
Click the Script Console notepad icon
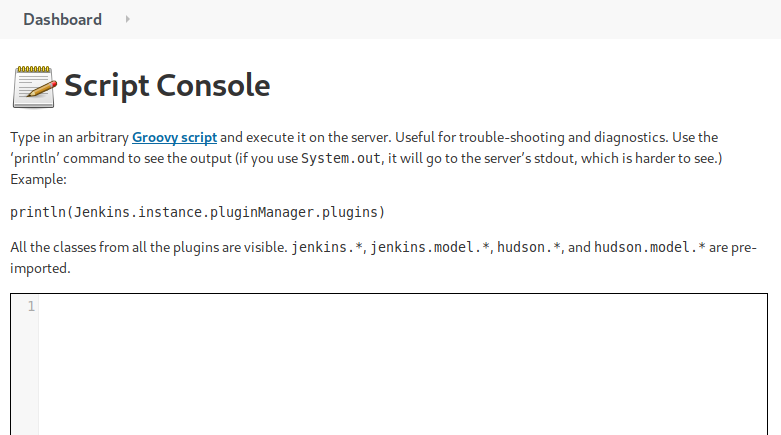[34, 86]
